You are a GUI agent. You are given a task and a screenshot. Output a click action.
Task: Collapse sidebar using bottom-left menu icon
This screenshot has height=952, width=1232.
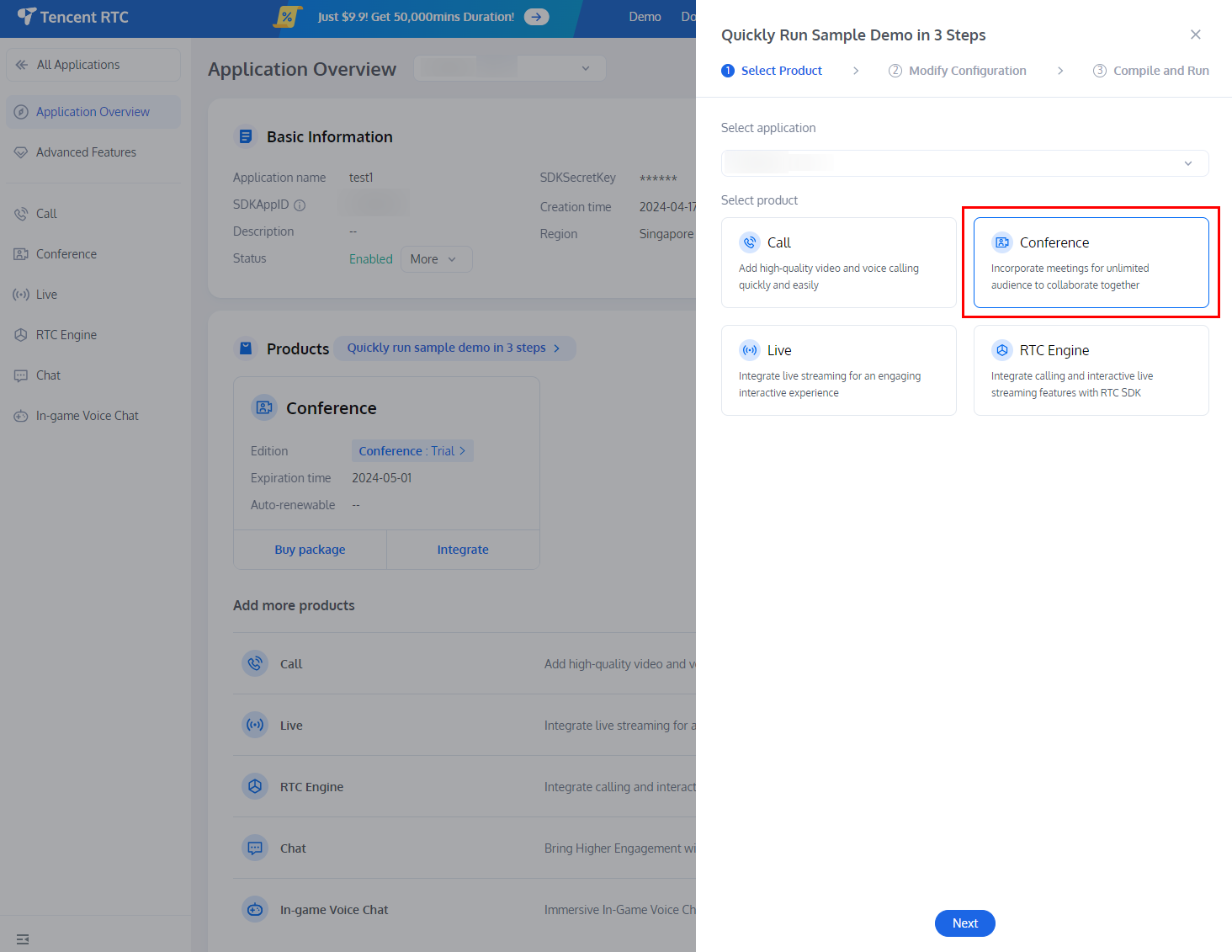pyautogui.click(x=23, y=939)
